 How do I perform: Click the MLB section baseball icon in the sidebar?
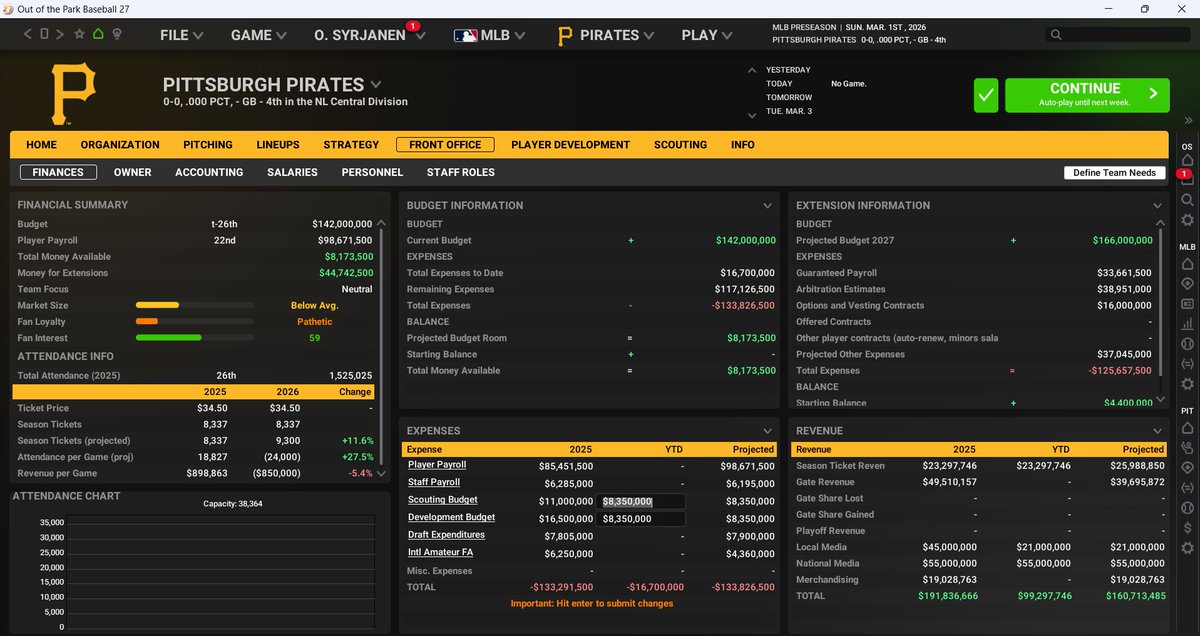point(1187,344)
